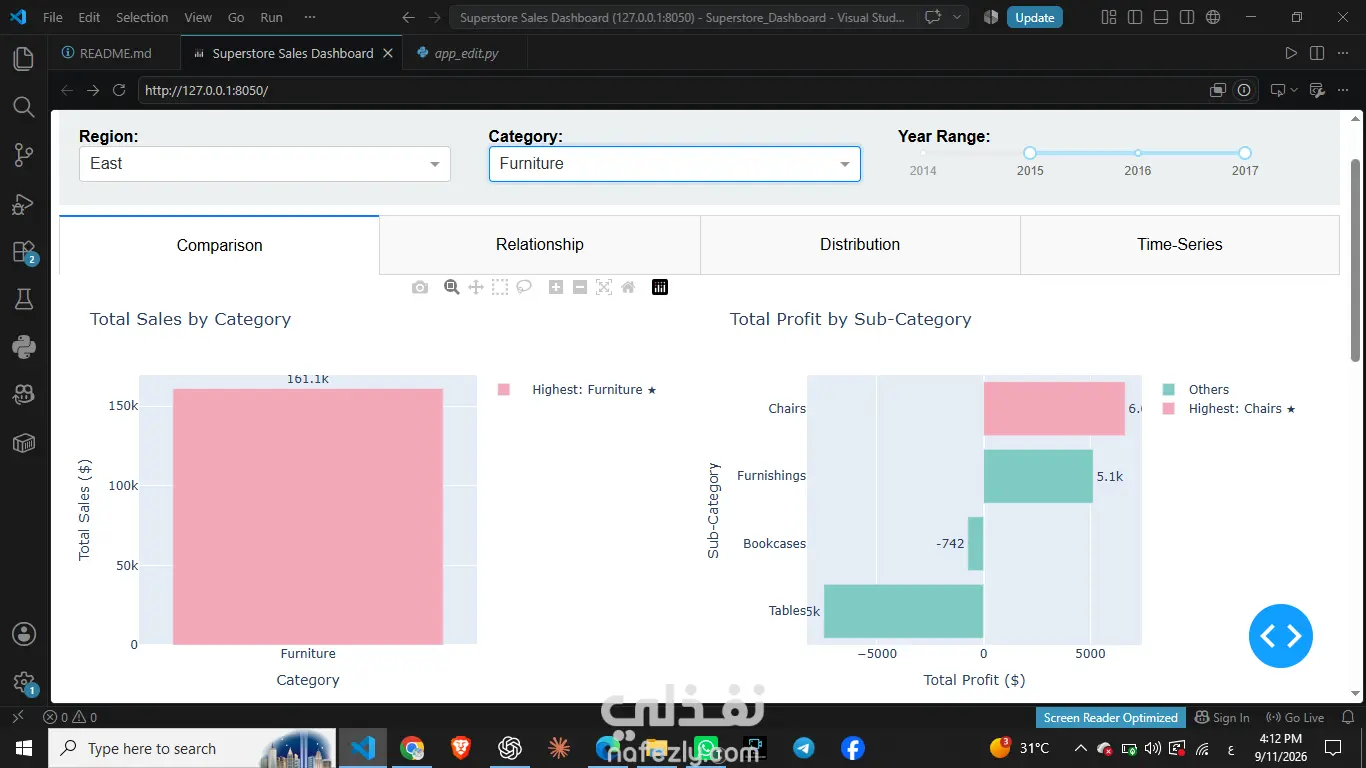Click the Plotly camera download icon
Image resolution: width=1366 pixels, height=768 pixels.
tap(420, 287)
